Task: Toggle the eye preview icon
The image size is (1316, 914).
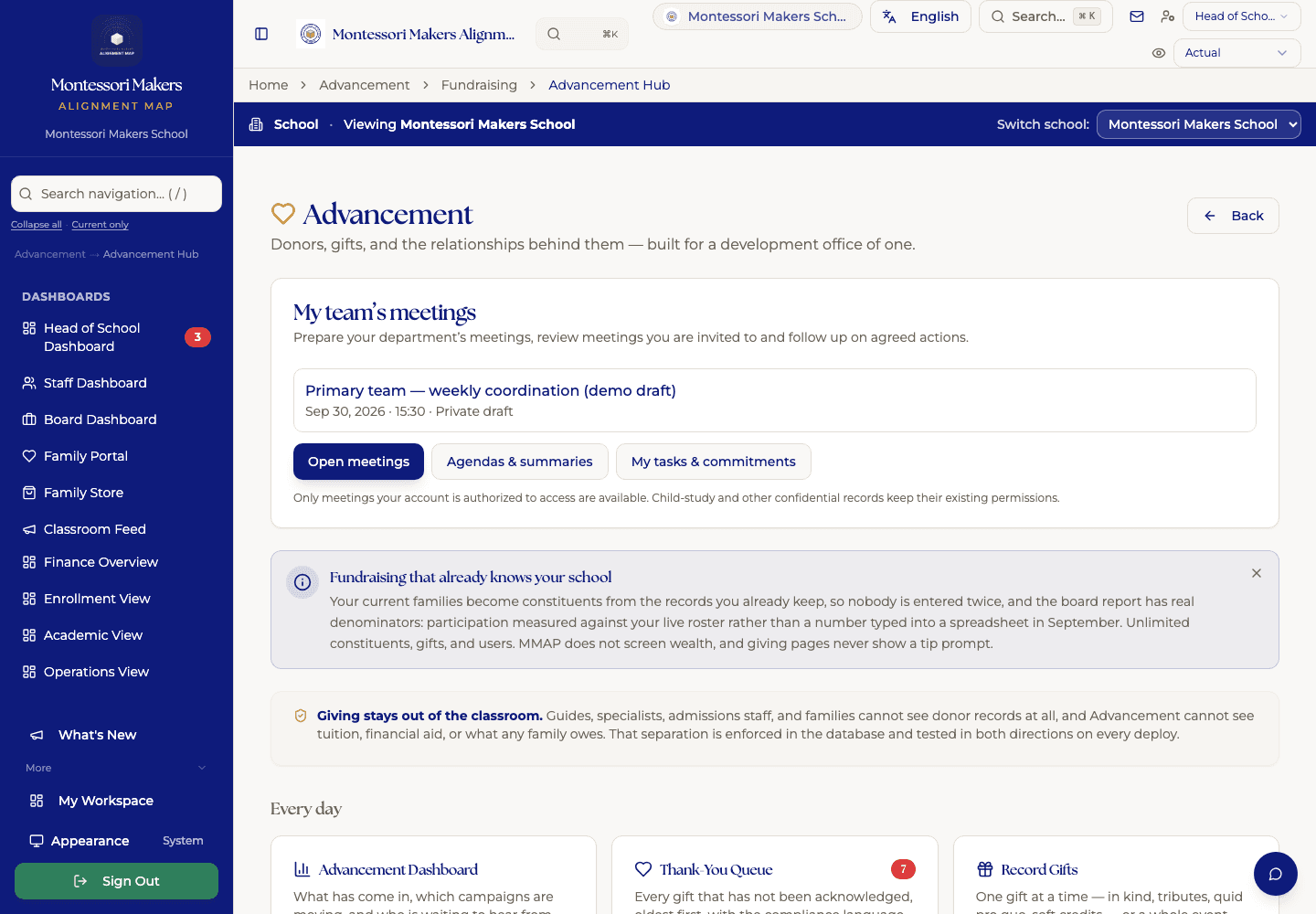Action: tap(1159, 53)
